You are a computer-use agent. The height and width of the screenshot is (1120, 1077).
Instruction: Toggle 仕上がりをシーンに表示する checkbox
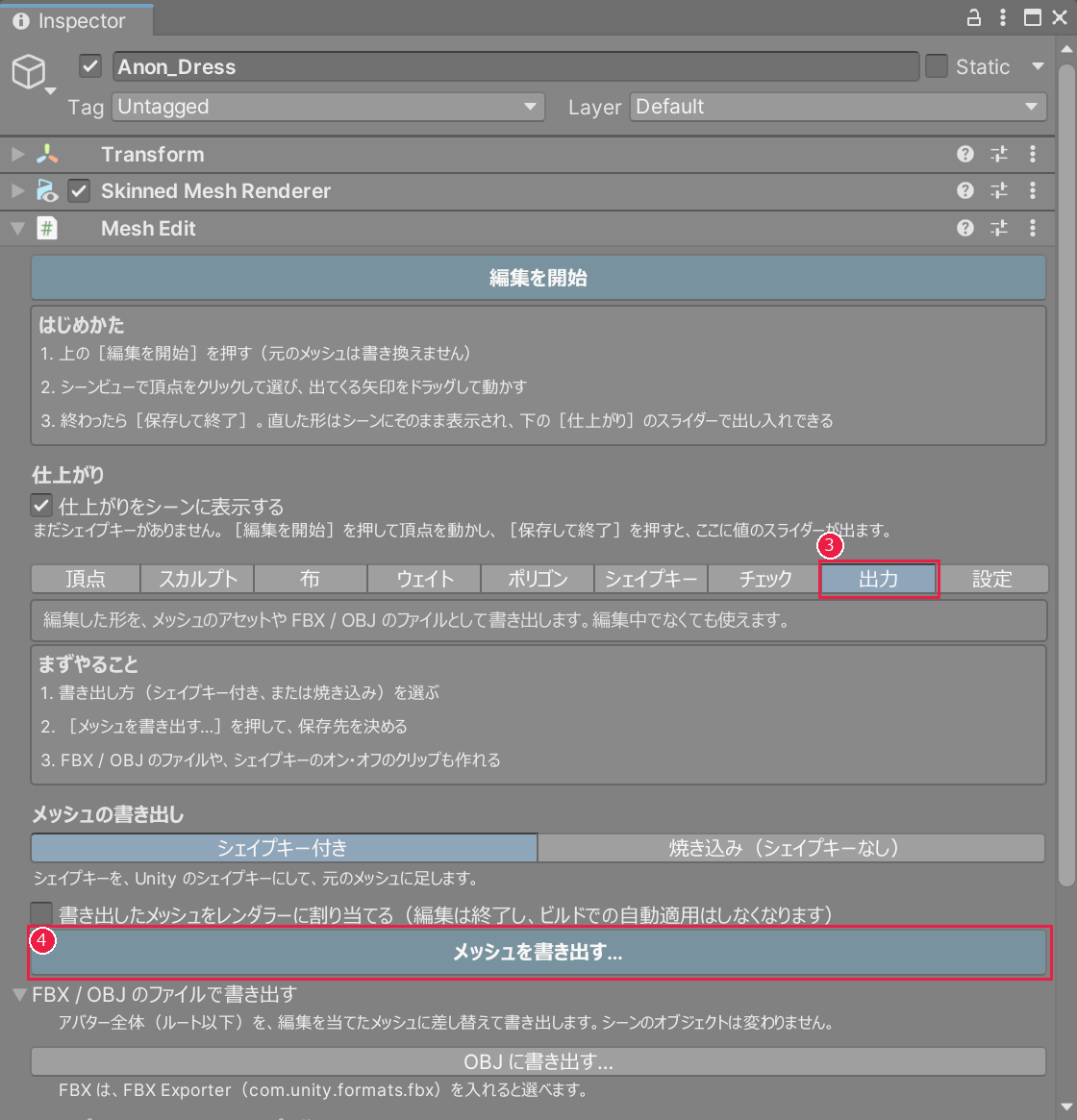tap(41, 506)
